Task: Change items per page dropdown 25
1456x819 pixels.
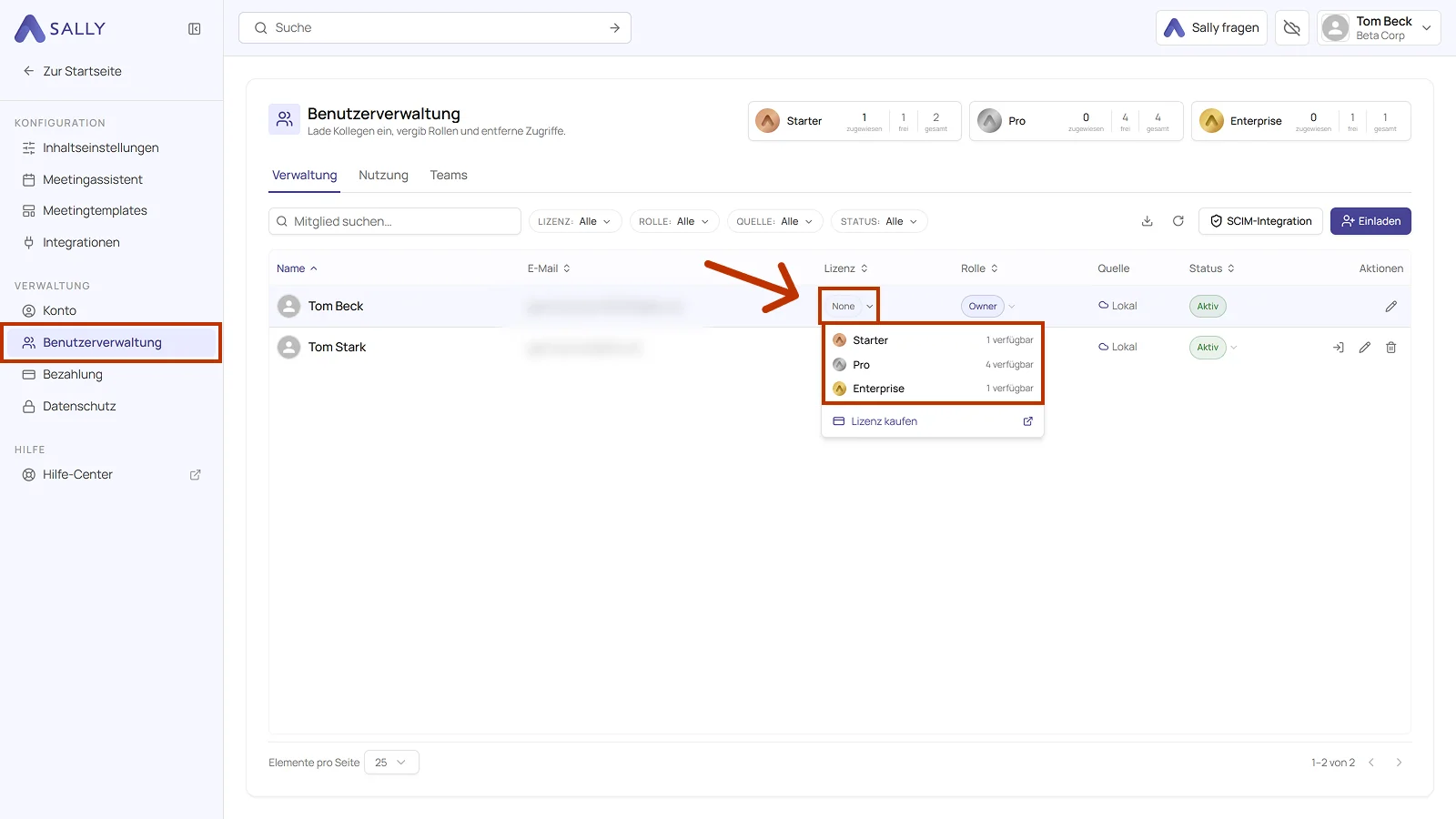Action: tap(391, 763)
